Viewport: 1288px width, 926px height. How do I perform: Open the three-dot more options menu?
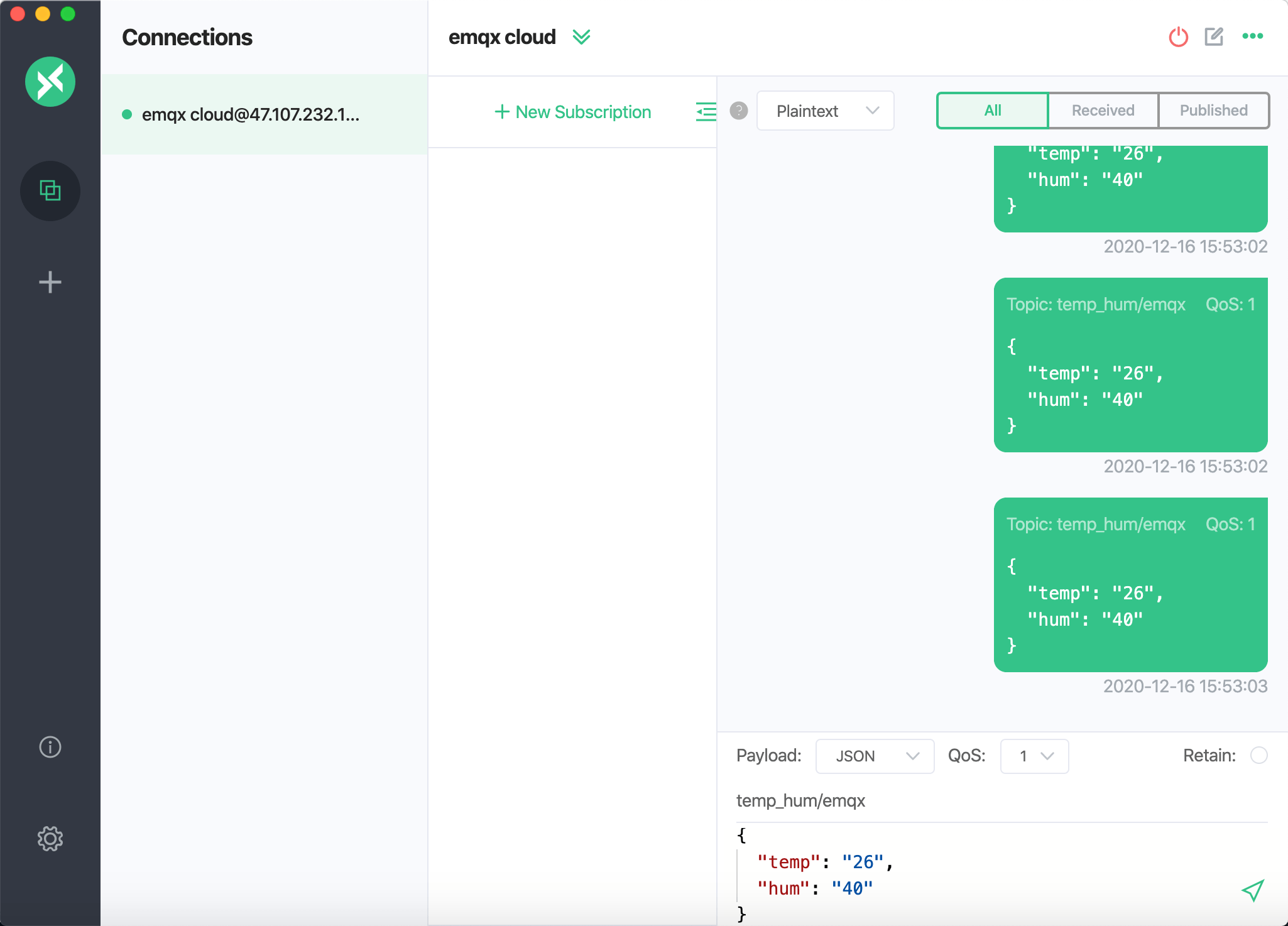tap(1252, 36)
